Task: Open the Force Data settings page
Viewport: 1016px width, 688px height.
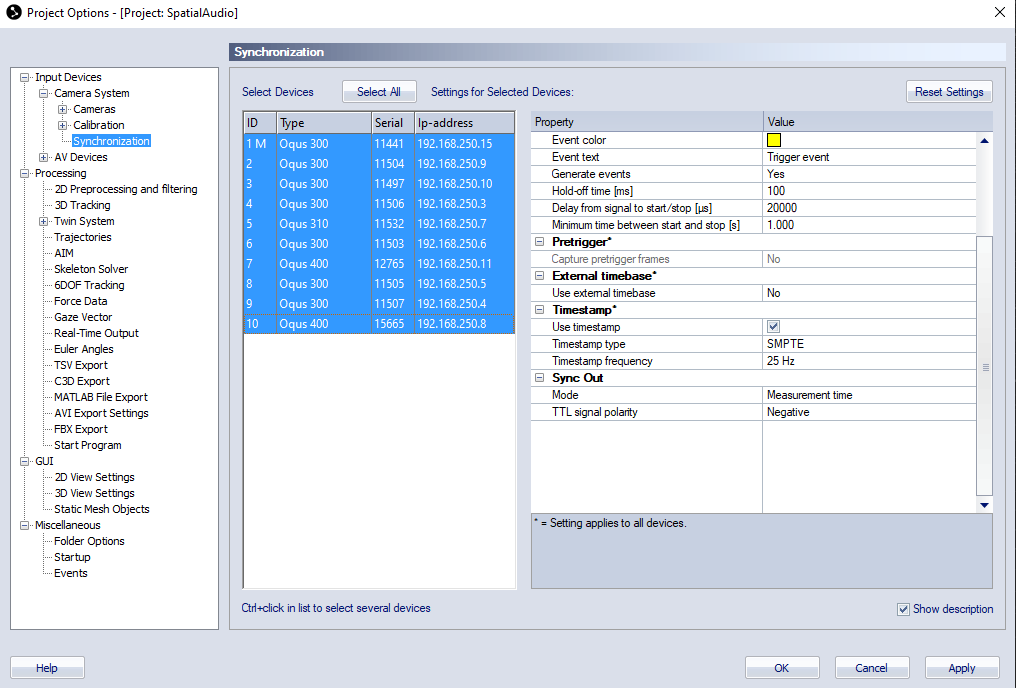Action: pyautogui.click(x=80, y=301)
